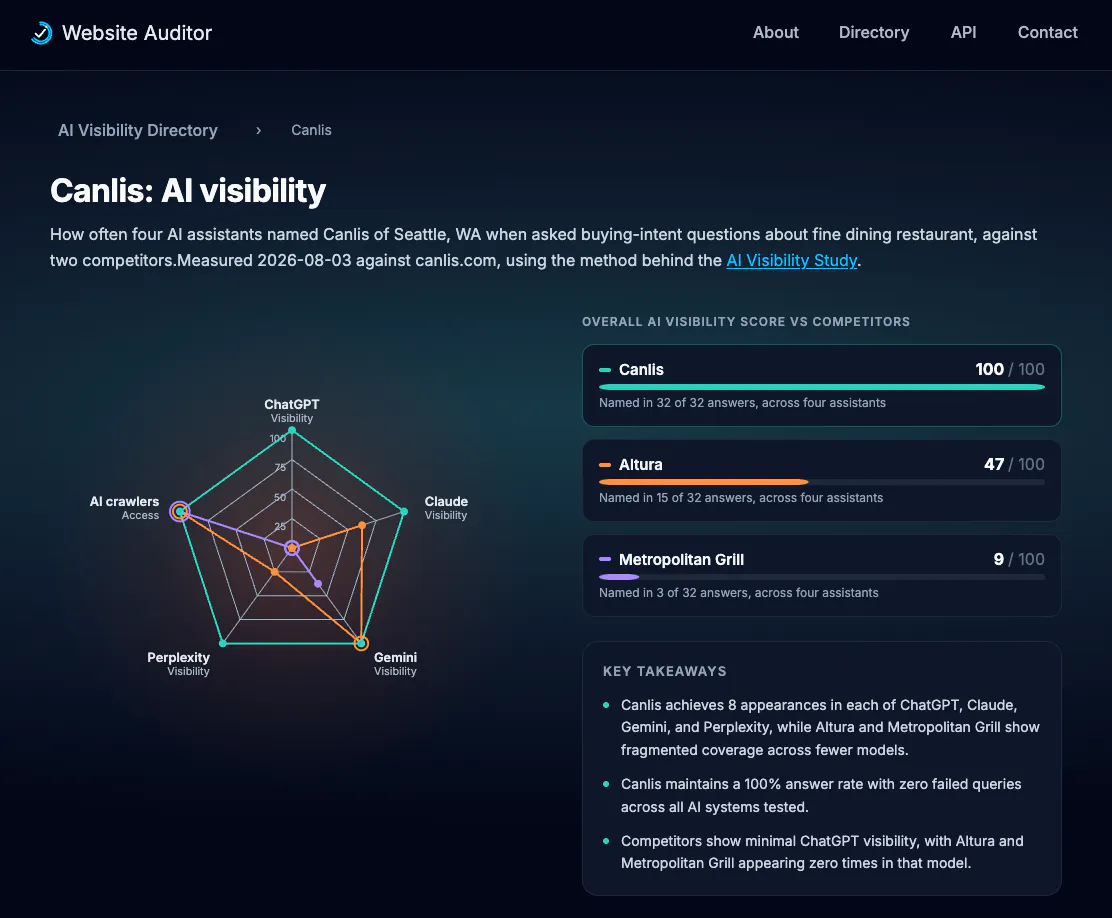Viewport: 1112px width, 918px height.
Task: Click the teal Canlis progress bar
Action: (x=821, y=387)
